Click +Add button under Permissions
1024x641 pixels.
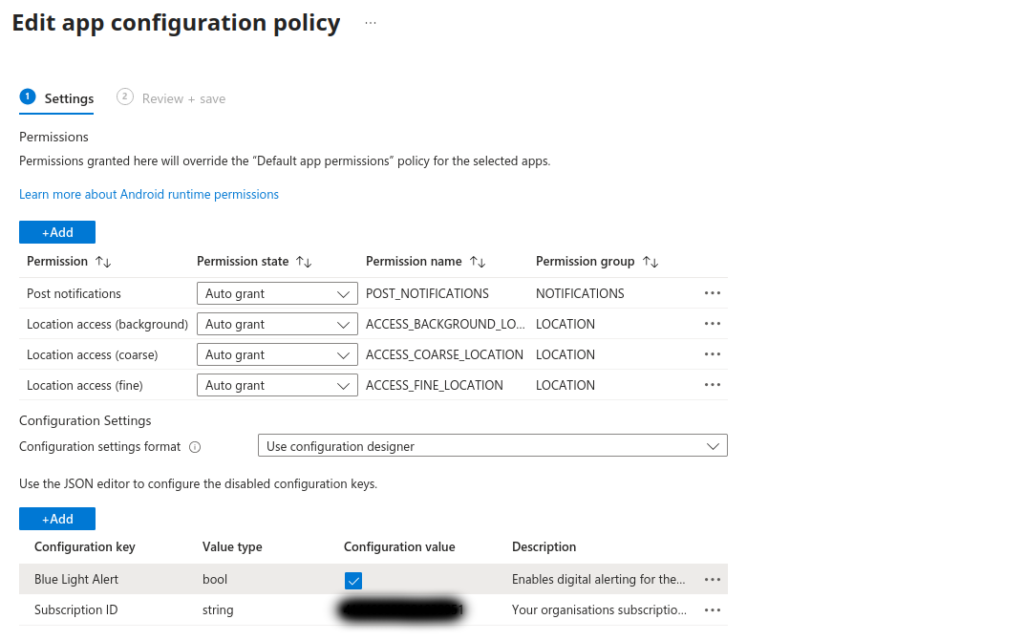tap(57, 232)
